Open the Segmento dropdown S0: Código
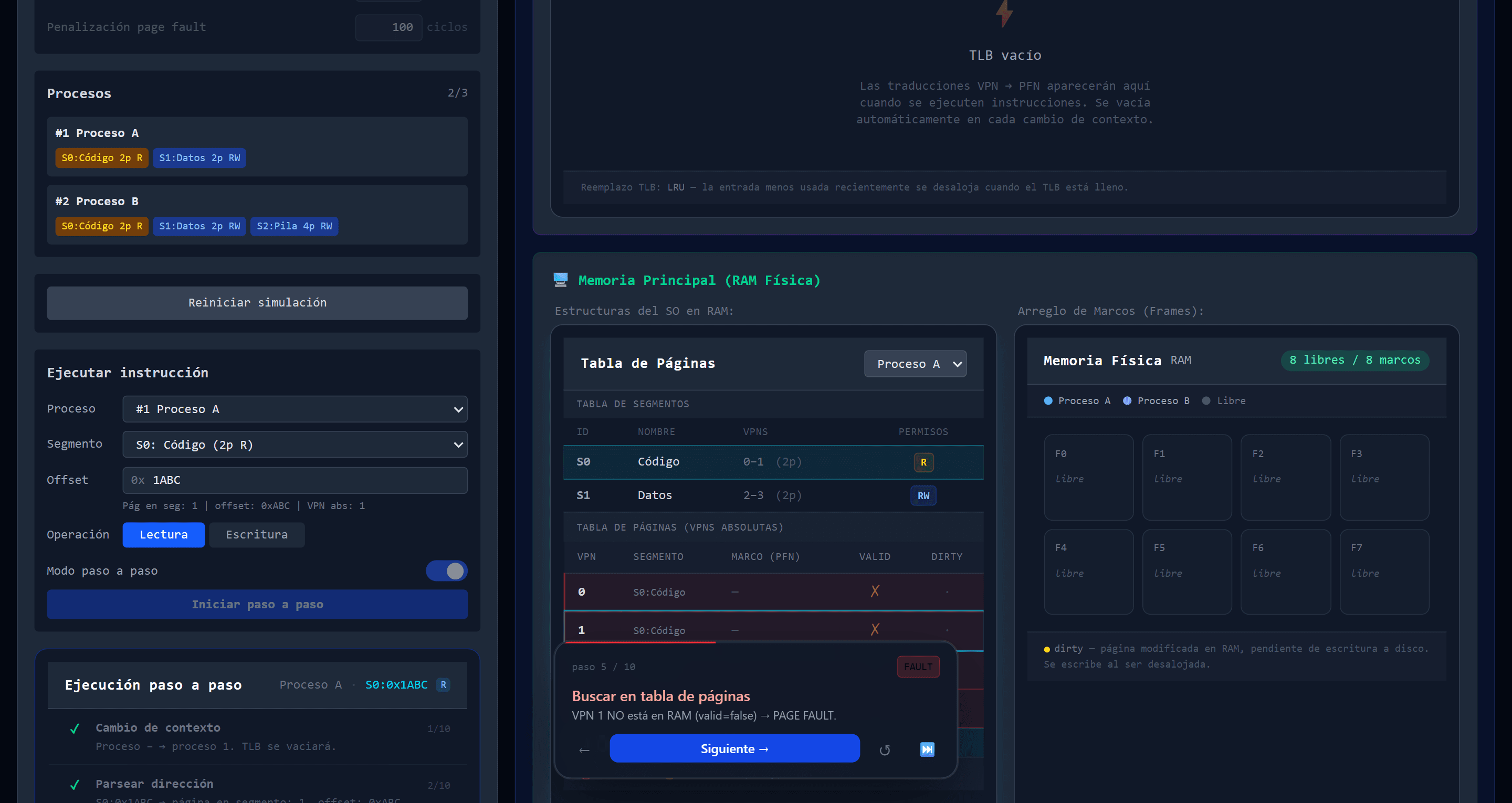Viewport: 1512px width, 803px height. pos(295,445)
